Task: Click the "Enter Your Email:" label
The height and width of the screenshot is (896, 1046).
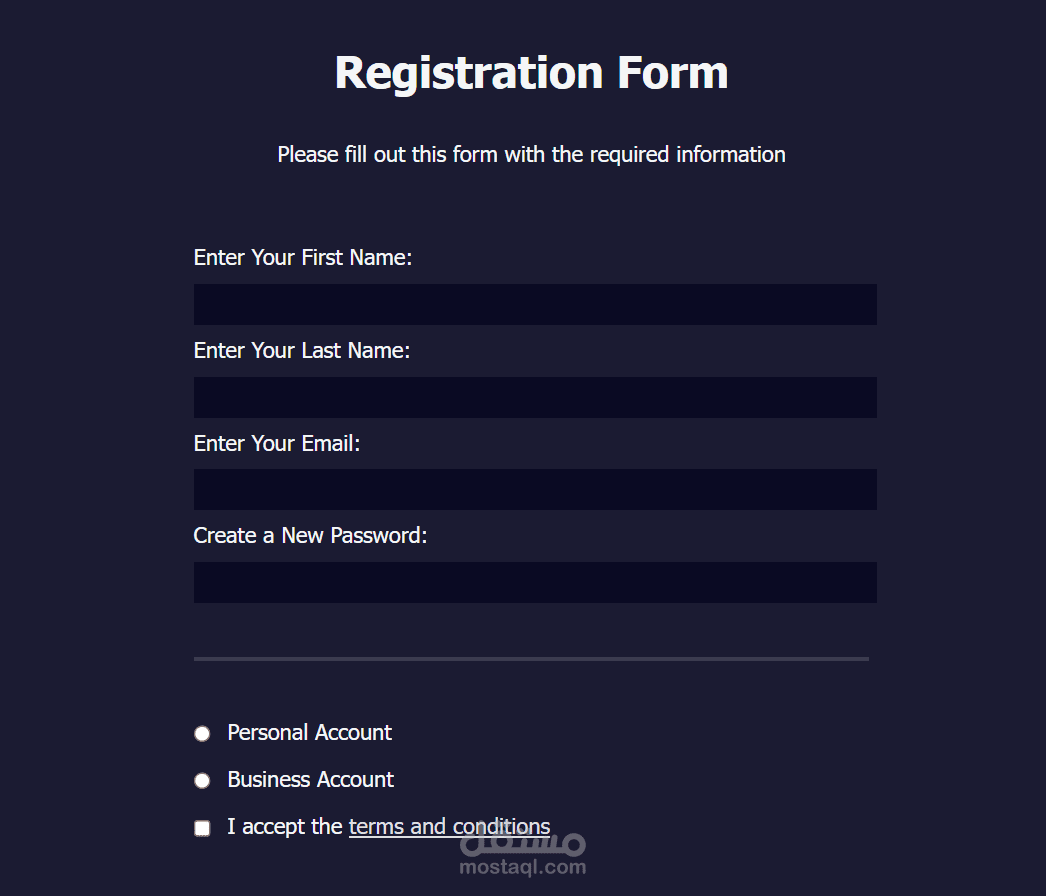Action: click(277, 444)
